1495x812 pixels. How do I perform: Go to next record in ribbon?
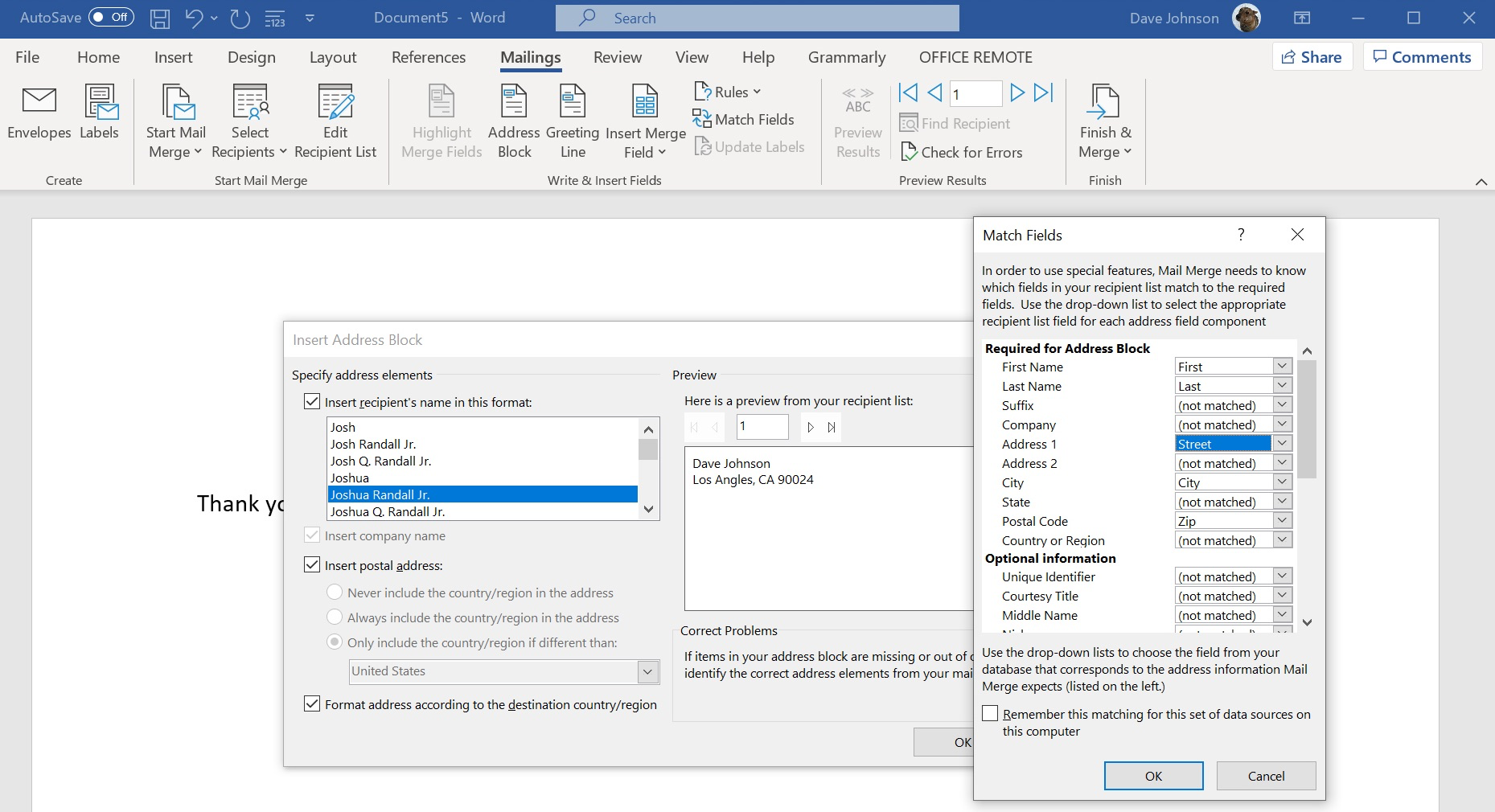pyautogui.click(x=1017, y=93)
